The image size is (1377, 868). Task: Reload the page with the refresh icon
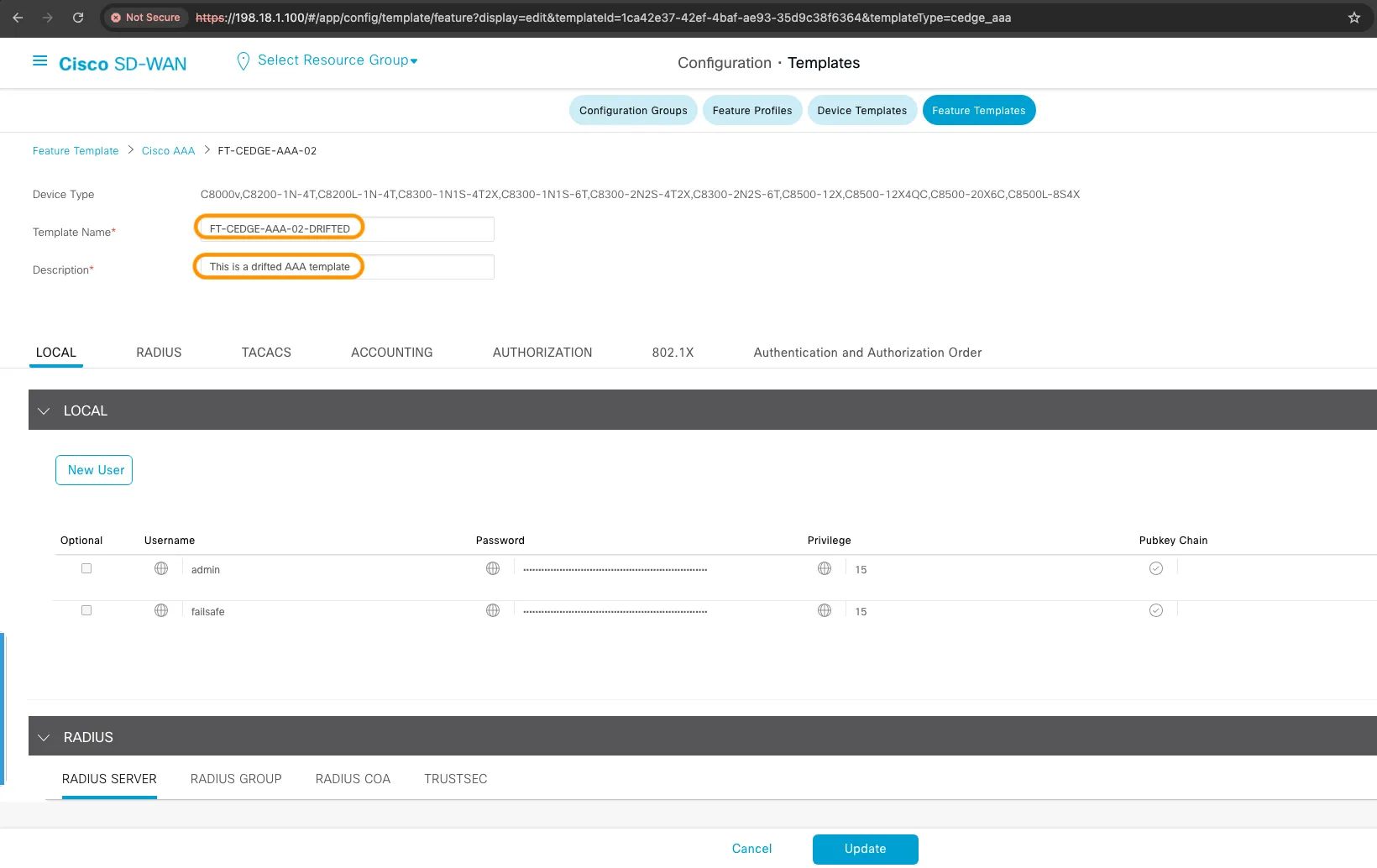pyautogui.click(x=78, y=17)
